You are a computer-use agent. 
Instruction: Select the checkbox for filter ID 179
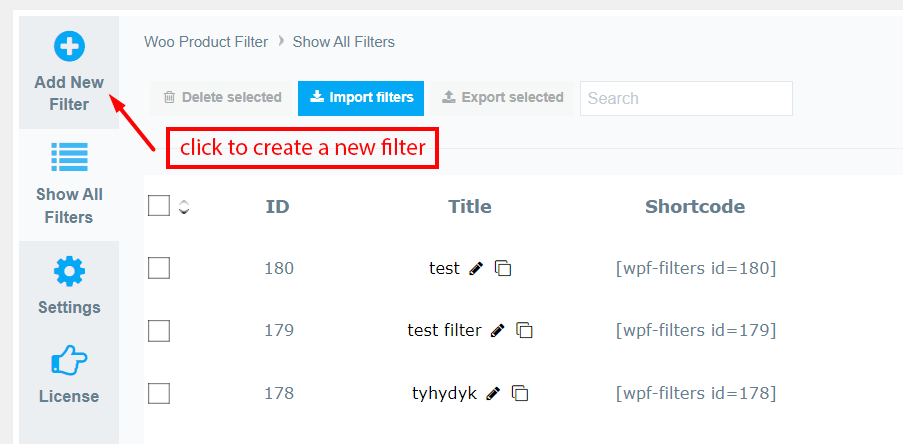(159, 331)
